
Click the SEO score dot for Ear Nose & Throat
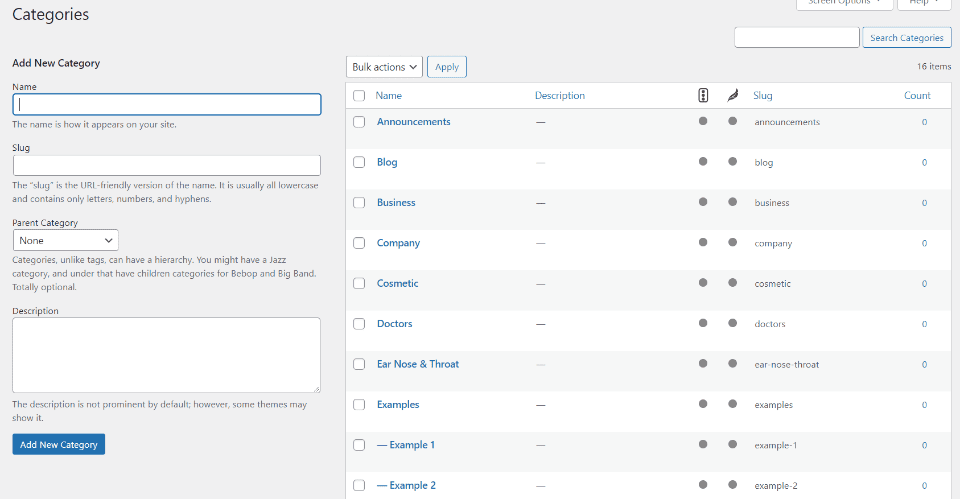(x=703, y=364)
